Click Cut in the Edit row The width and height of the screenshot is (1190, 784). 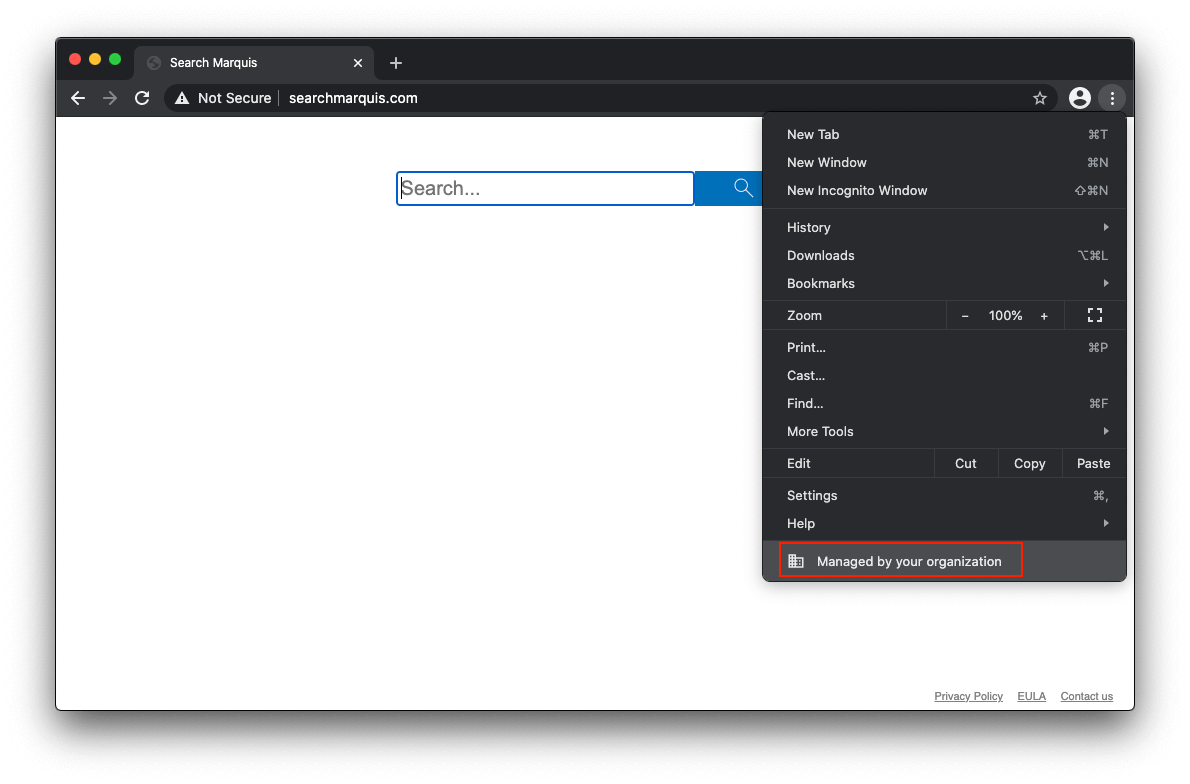(x=965, y=464)
